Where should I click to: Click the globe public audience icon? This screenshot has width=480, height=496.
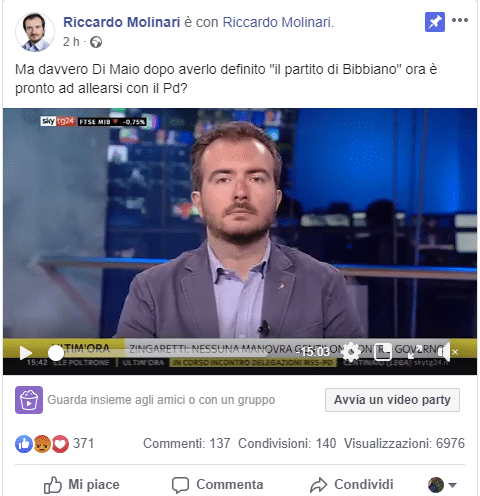point(96,42)
